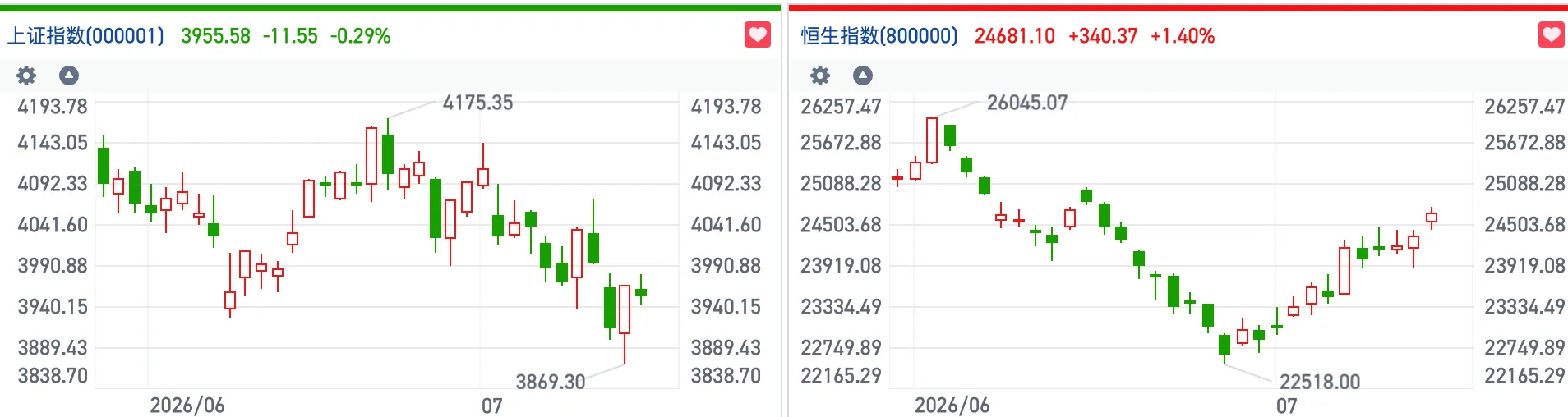Click 上证指数 change percentage -0.29%
This screenshot has height=417, width=1568.
point(360,36)
